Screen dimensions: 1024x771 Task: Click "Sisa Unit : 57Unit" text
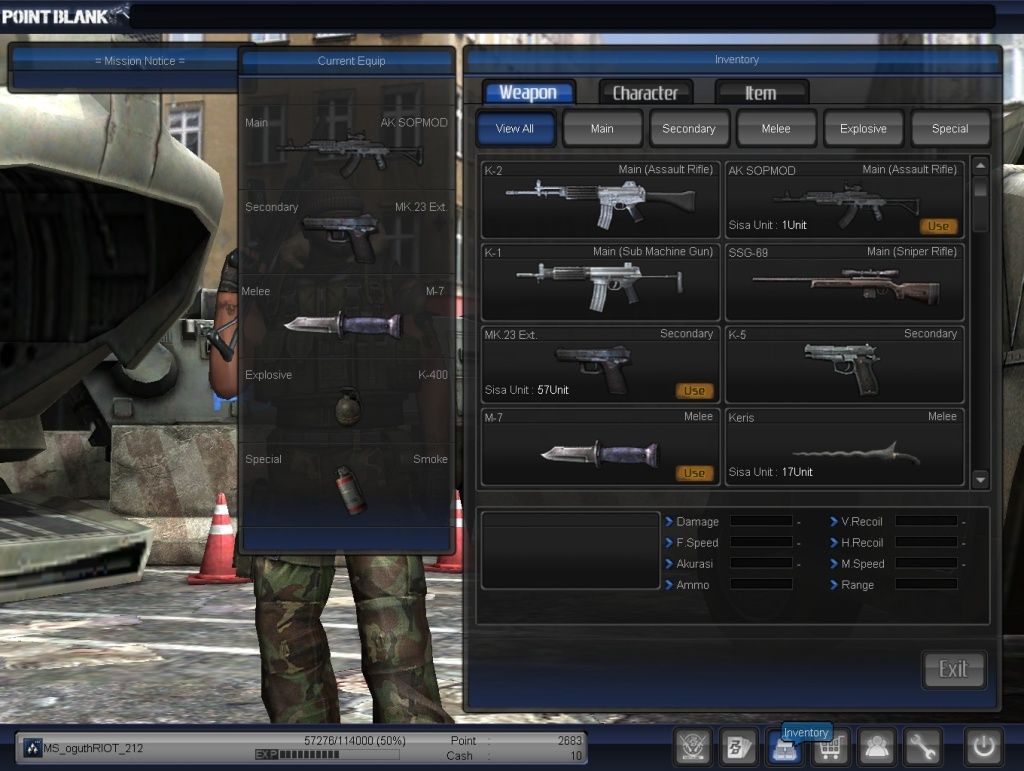tap(526, 390)
